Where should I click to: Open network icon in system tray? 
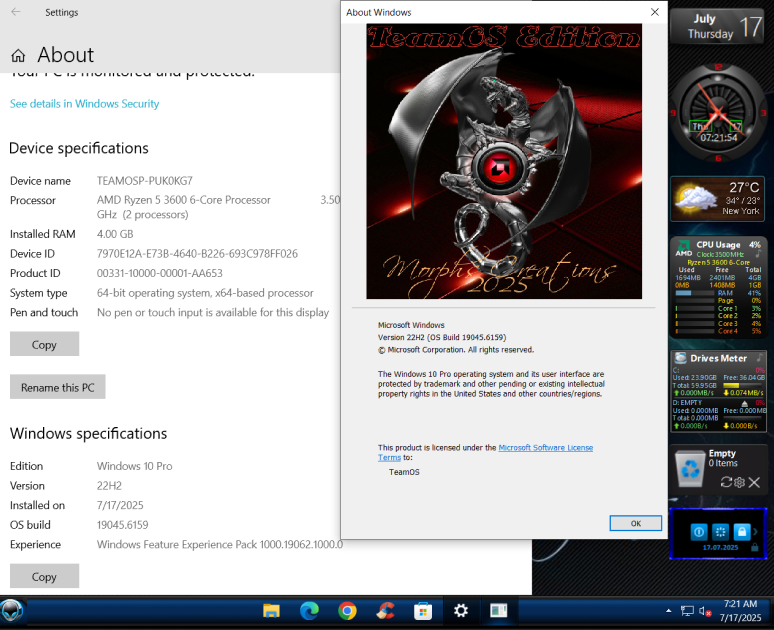point(687,611)
